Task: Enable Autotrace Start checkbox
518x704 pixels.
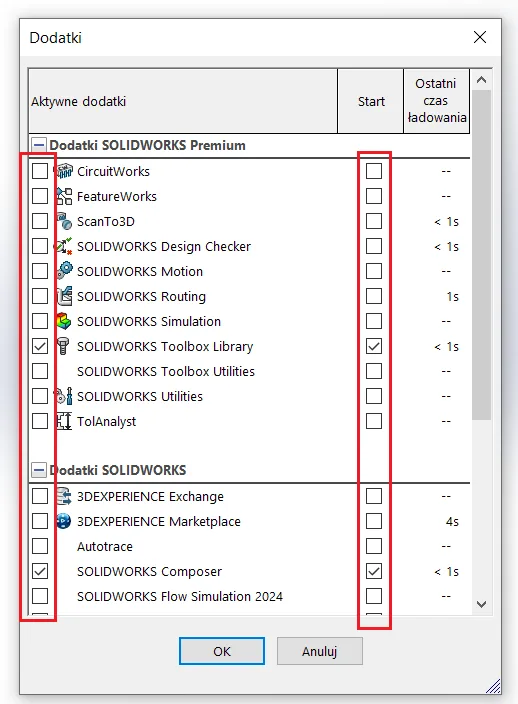Action: 374,546
